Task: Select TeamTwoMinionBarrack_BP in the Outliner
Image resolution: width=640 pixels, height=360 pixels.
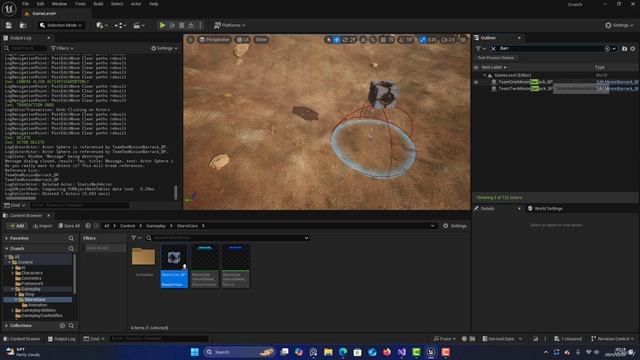Action: coord(525,89)
